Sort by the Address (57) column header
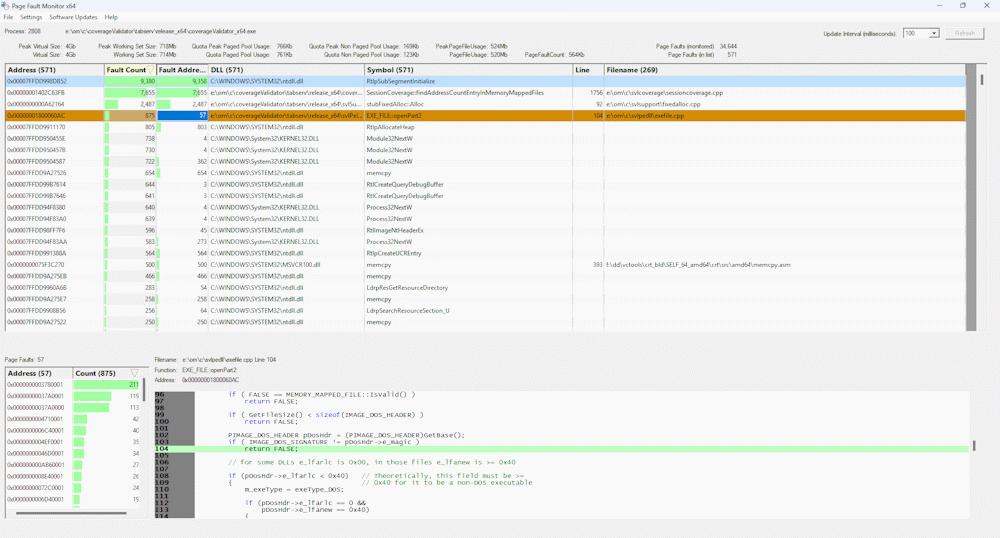 [x=39, y=373]
